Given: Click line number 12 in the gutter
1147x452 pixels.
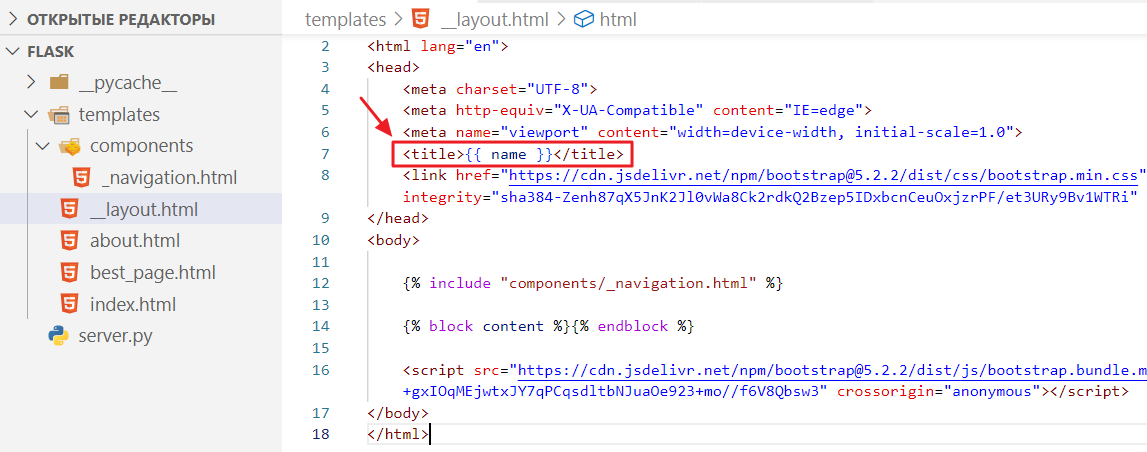Looking at the screenshot, I should (320, 283).
